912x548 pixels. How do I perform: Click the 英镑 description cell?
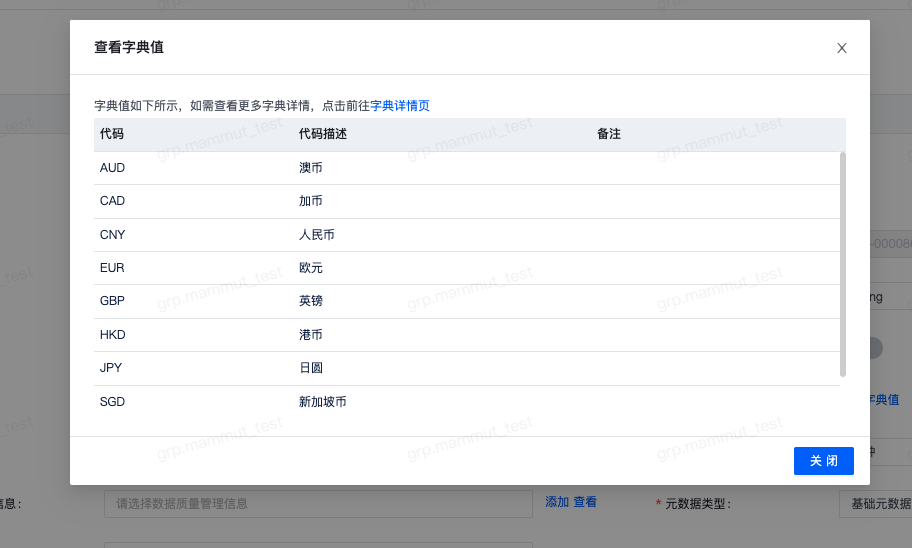311,301
